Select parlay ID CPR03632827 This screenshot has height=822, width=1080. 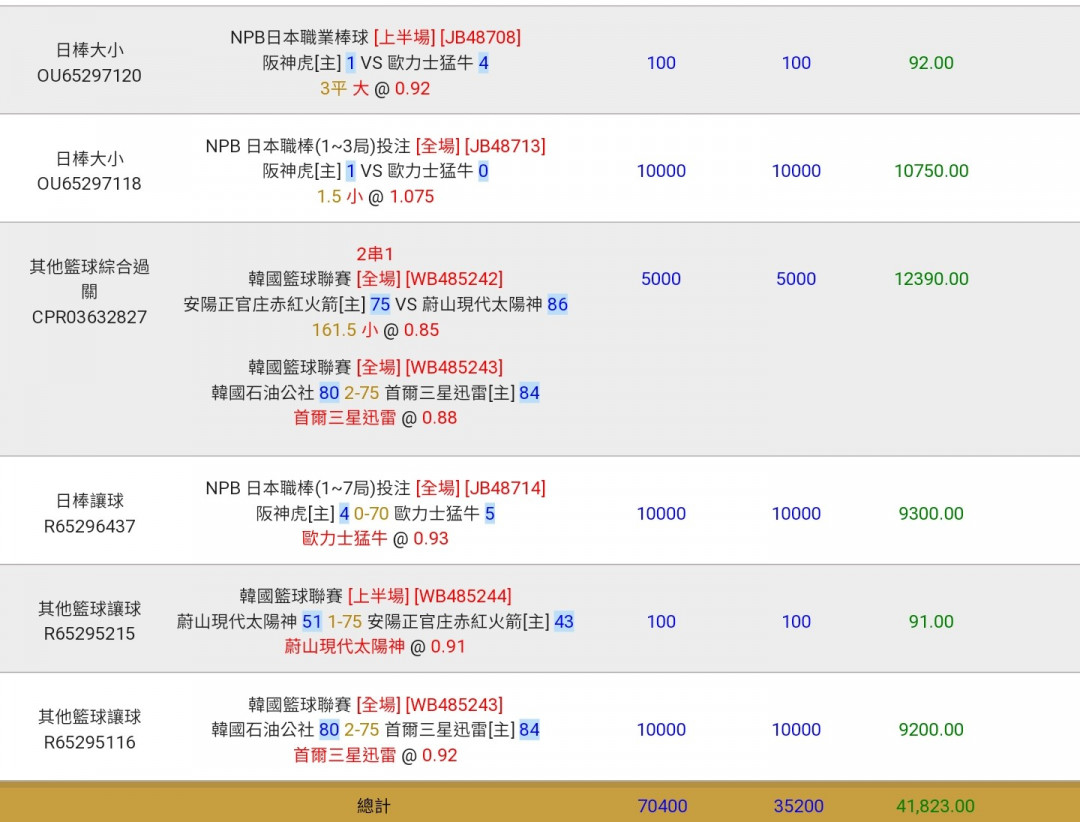tap(89, 317)
